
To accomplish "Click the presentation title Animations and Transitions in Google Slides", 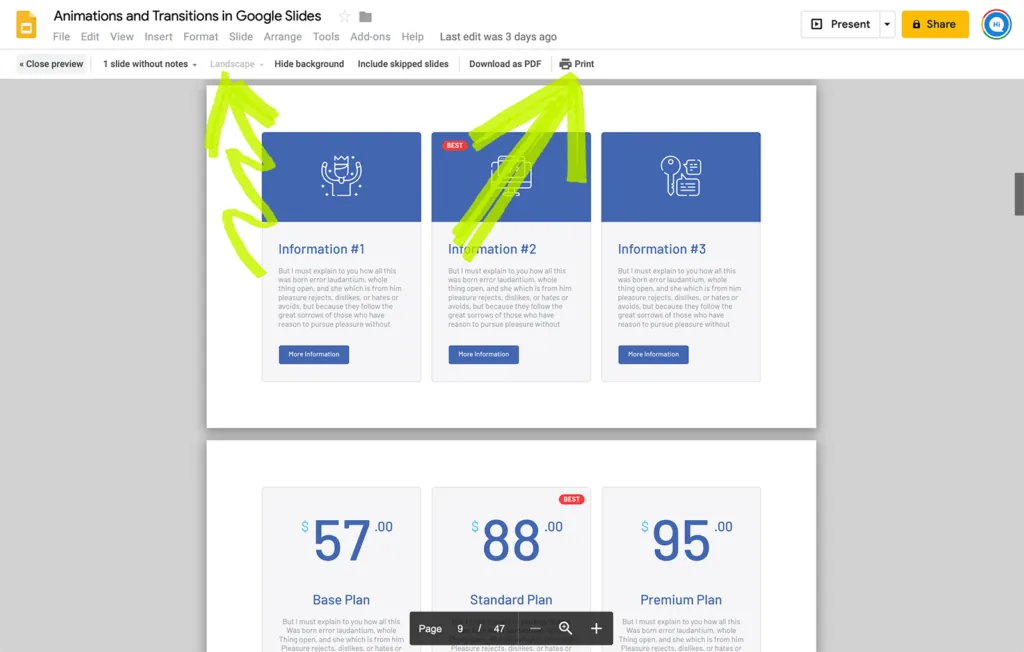I will [187, 16].
